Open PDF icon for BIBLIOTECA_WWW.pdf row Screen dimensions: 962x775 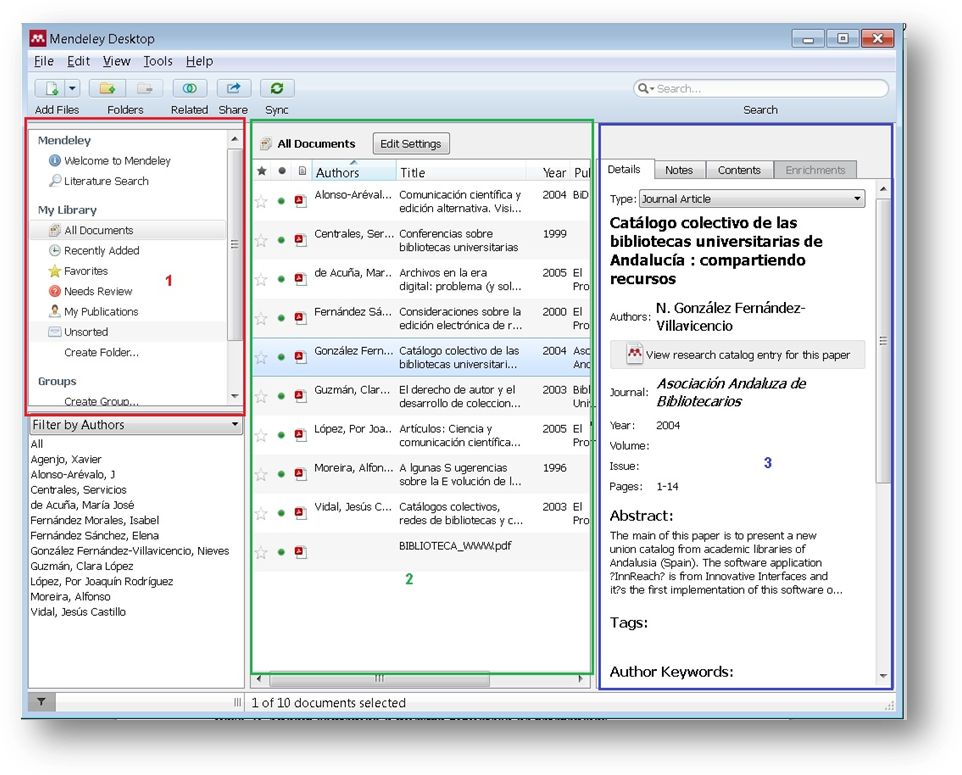click(x=300, y=552)
